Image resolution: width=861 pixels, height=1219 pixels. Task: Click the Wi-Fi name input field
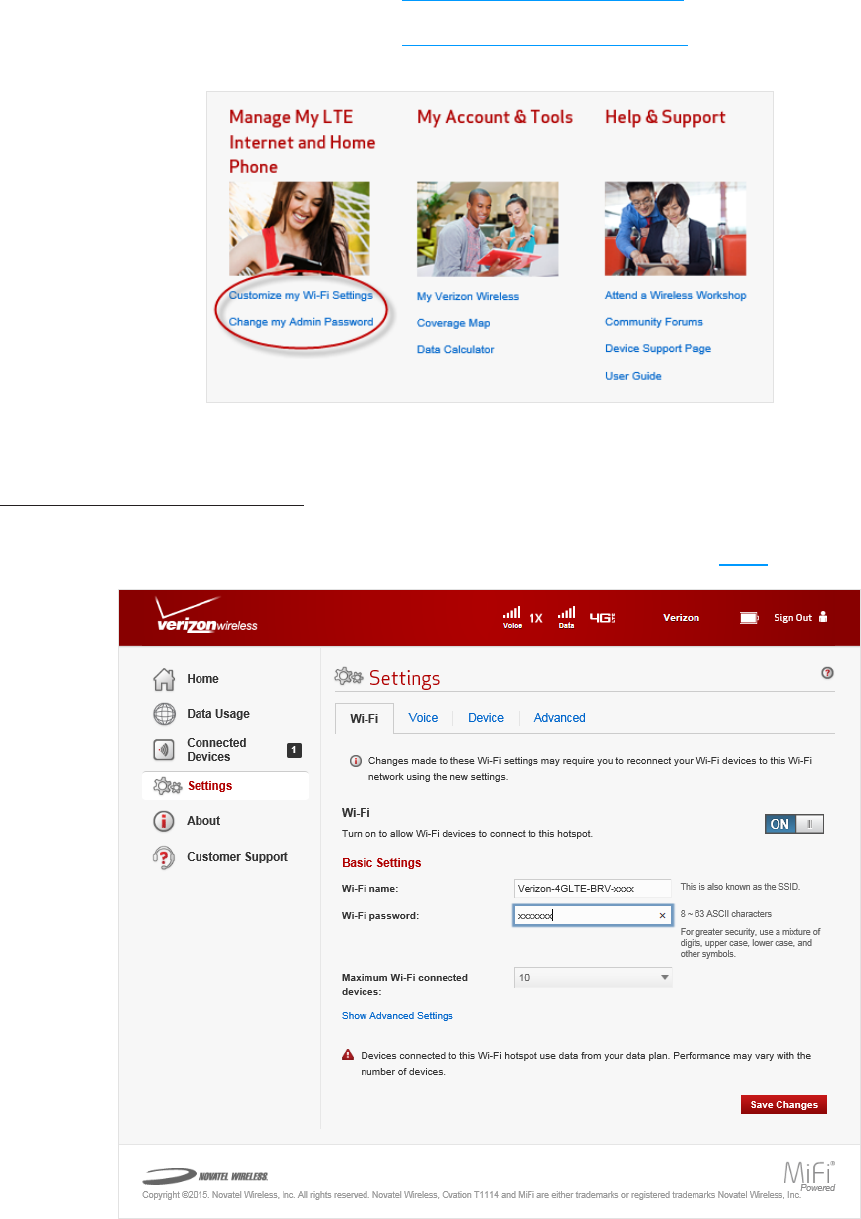point(593,888)
